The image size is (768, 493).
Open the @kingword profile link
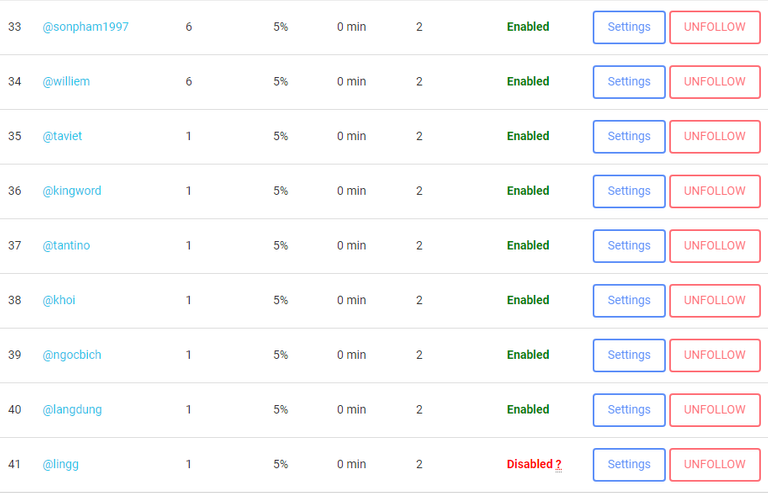click(x=71, y=191)
